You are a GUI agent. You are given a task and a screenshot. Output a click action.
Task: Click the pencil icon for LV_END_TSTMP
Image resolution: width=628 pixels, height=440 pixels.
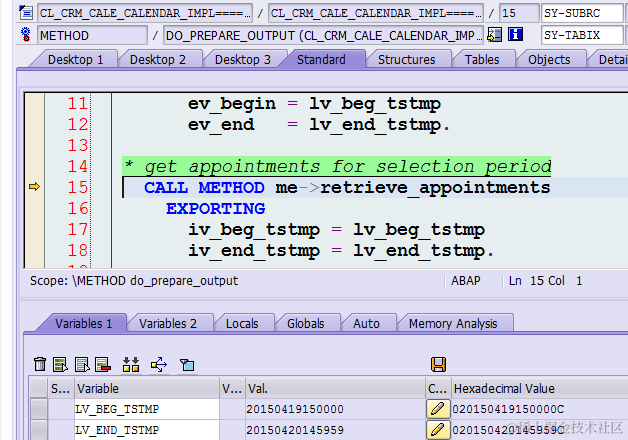[x=438, y=430]
